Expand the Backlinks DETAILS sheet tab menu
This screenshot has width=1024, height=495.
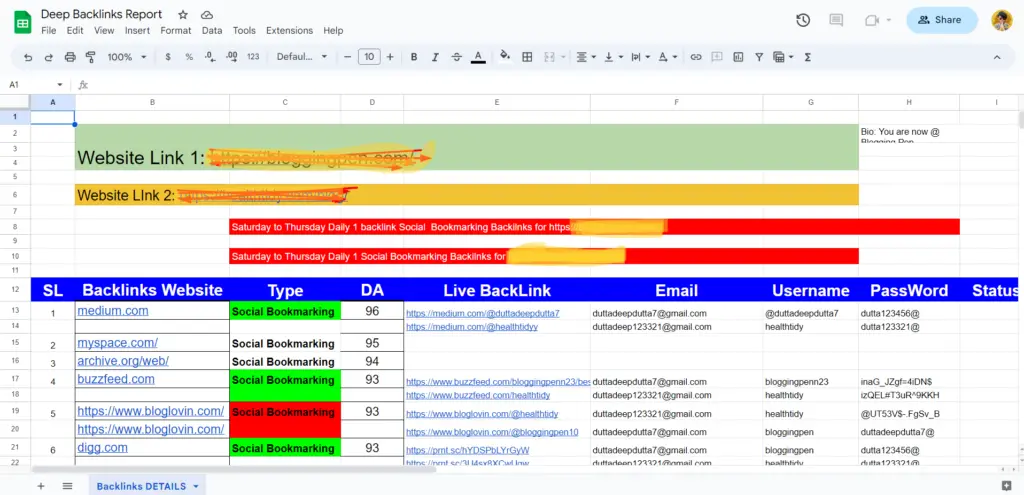pos(197,487)
